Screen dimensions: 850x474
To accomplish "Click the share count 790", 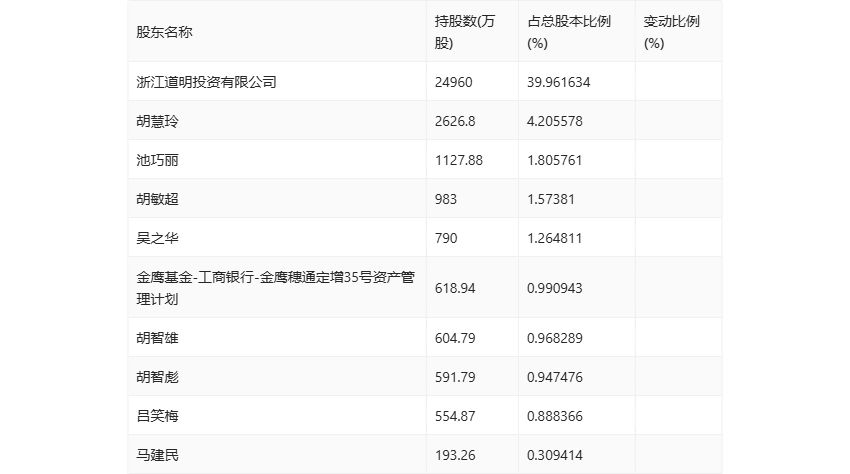I will (446, 238).
